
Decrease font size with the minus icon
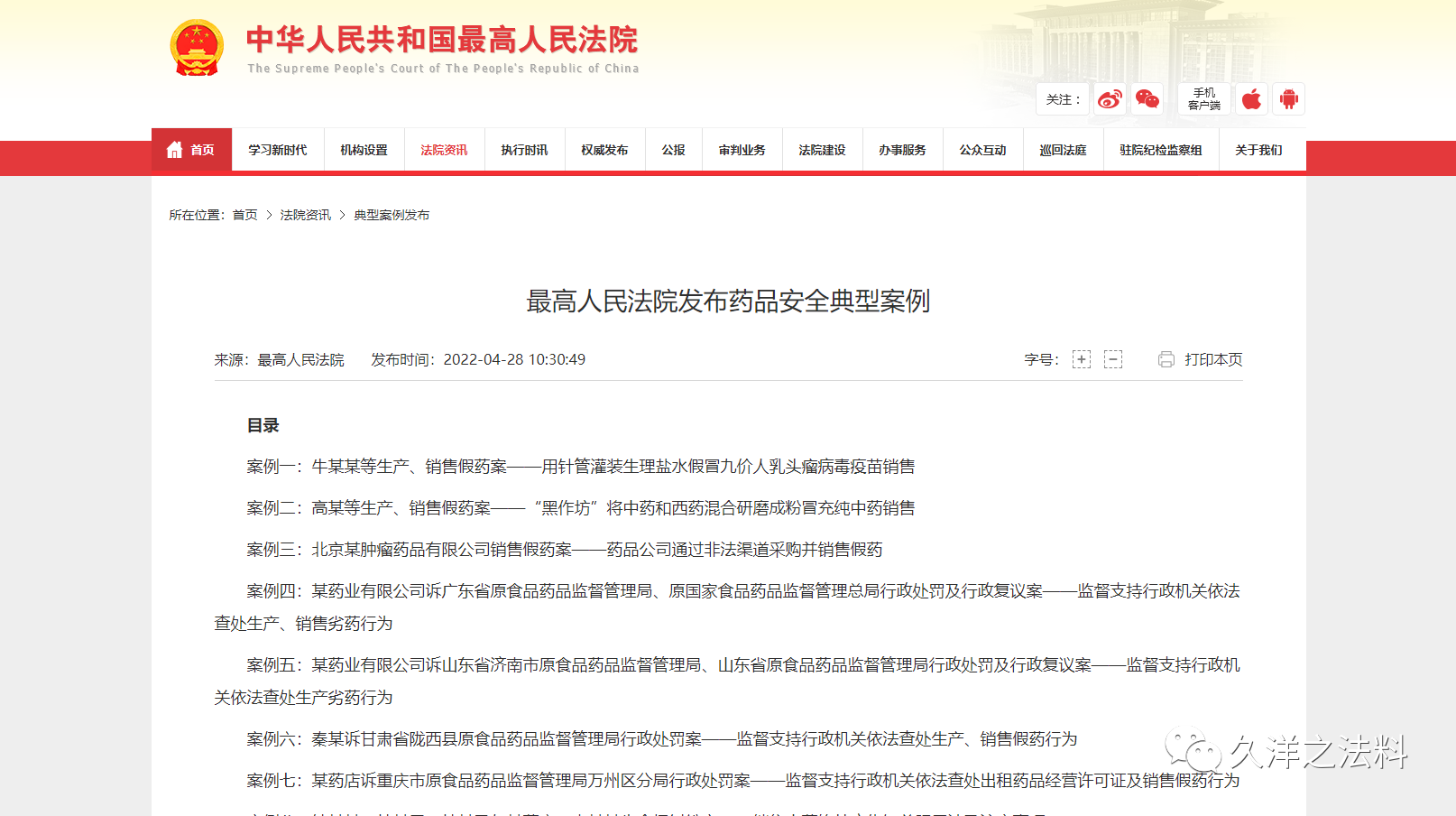click(x=1113, y=359)
